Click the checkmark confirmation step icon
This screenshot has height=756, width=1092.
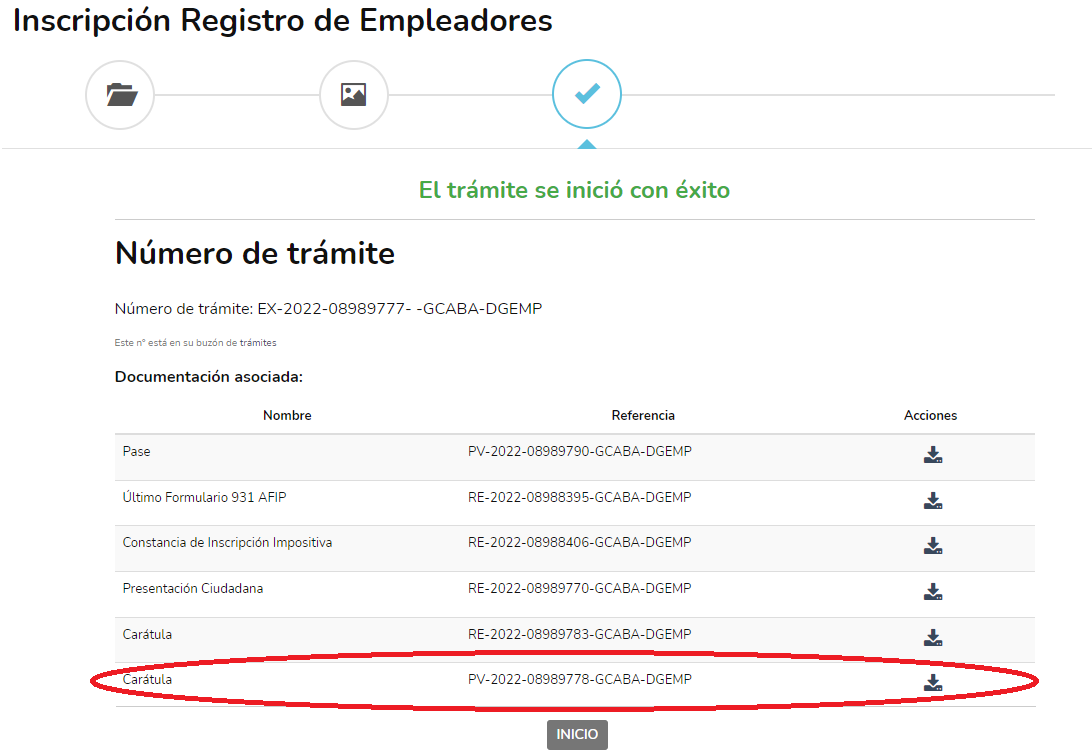[587, 95]
